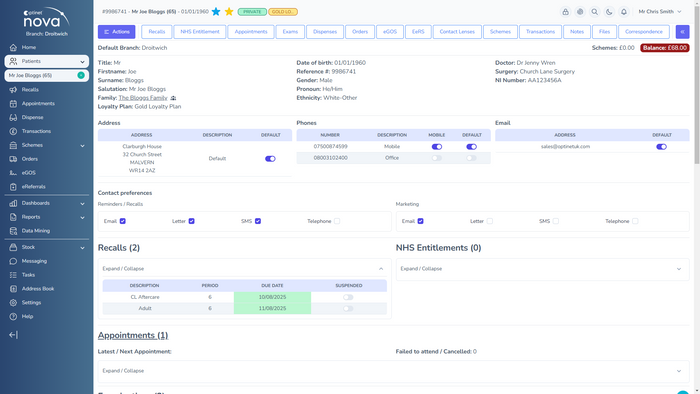Open the Actions menu button
The width and height of the screenshot is (700, 394).
coord(117,32)
